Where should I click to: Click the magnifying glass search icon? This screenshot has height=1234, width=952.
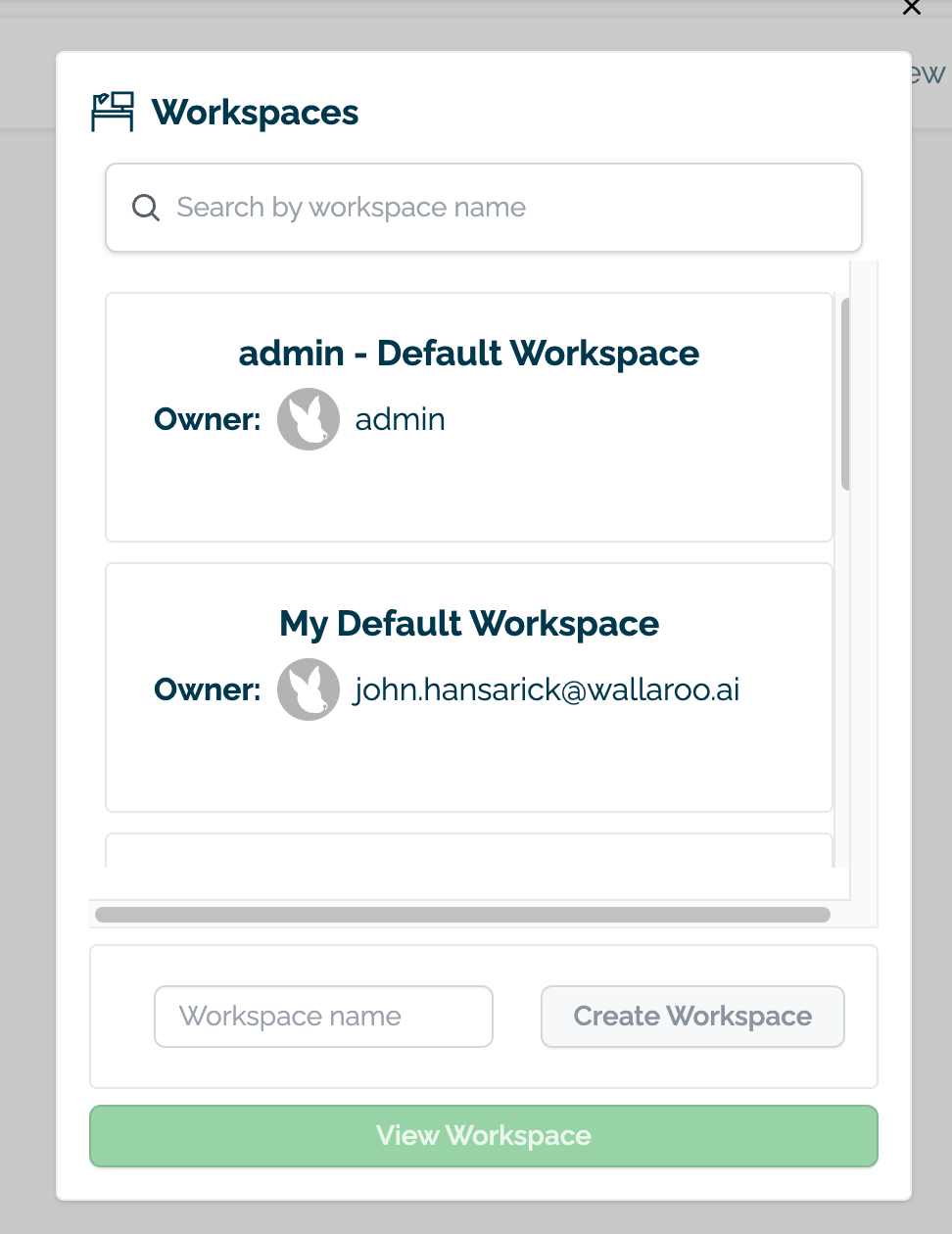point(145,208)
